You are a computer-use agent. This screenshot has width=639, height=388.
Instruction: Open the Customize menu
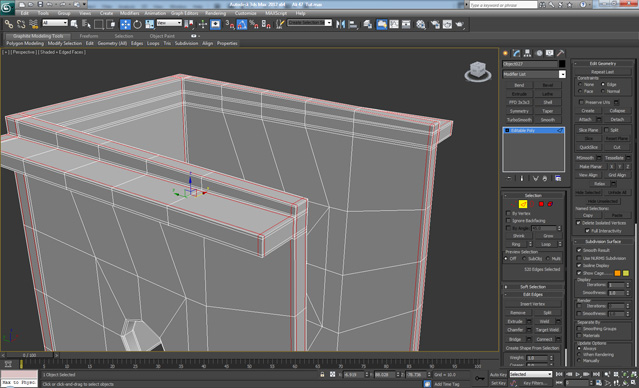(246, 13)
